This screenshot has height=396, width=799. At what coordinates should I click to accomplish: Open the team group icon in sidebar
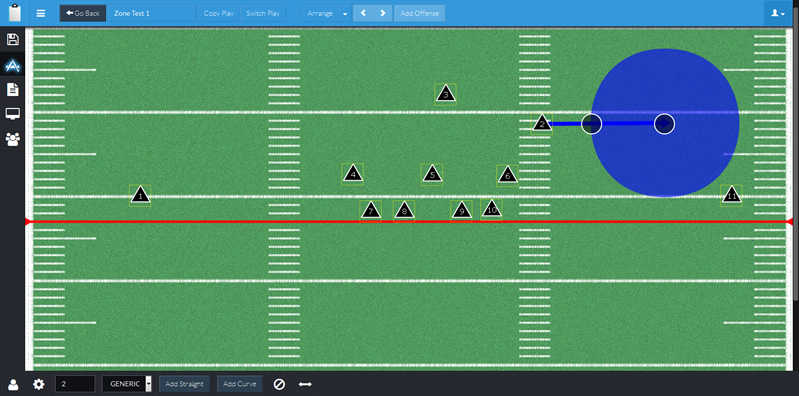click(x=12, y=139)
